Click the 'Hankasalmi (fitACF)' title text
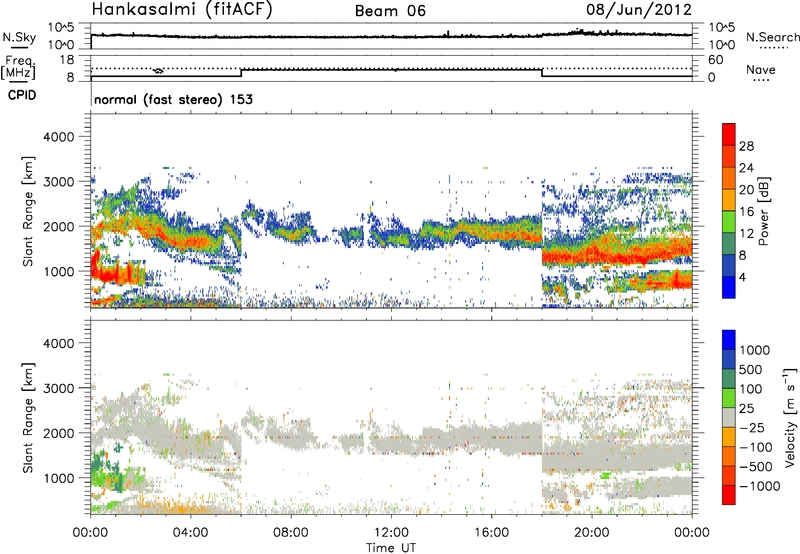Viewport: 800px width, 554px height. (182, 10)
